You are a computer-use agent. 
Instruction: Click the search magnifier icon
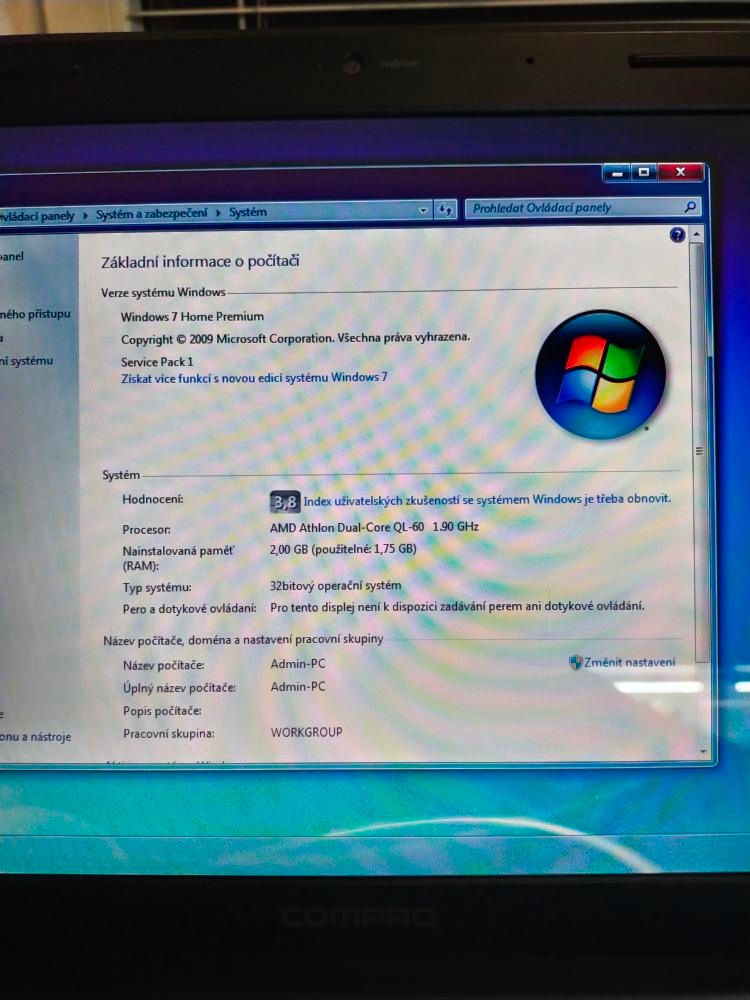(x=689, y=207)
